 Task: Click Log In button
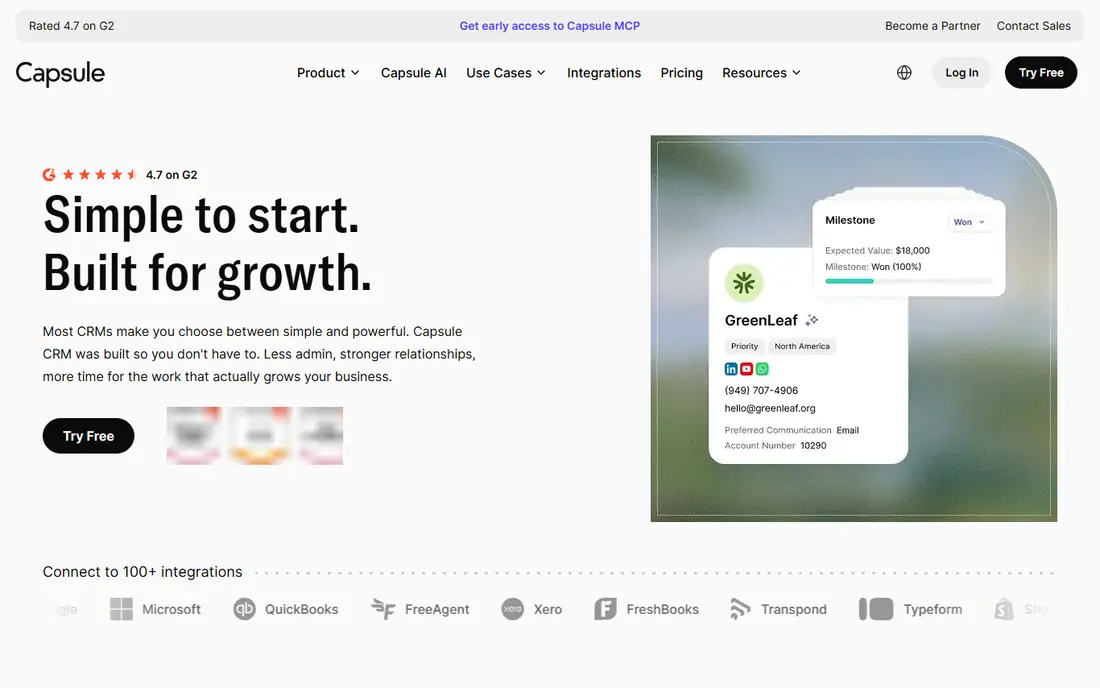[x=962, y=72]
